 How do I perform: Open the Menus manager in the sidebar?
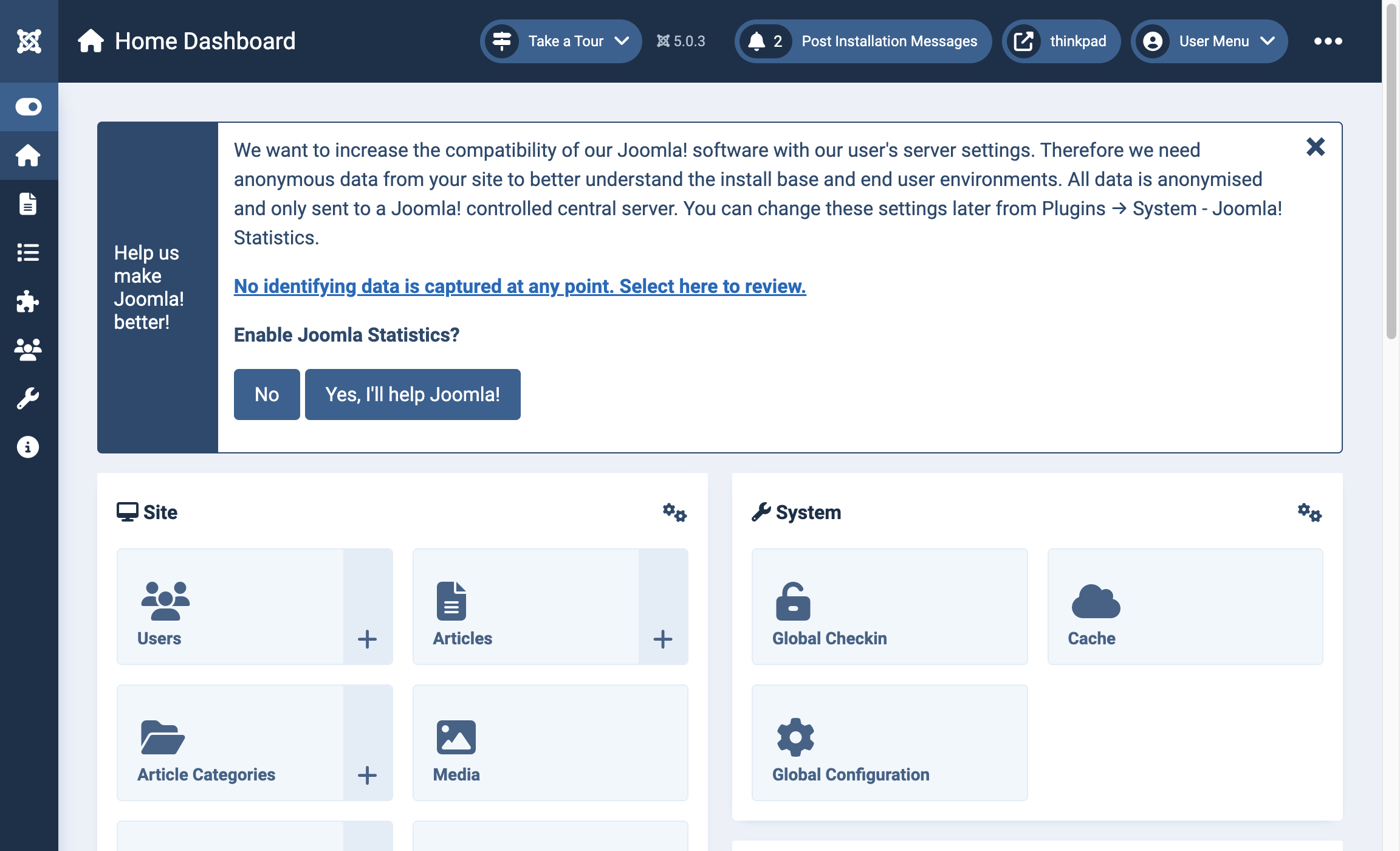(x=29, y=253)
